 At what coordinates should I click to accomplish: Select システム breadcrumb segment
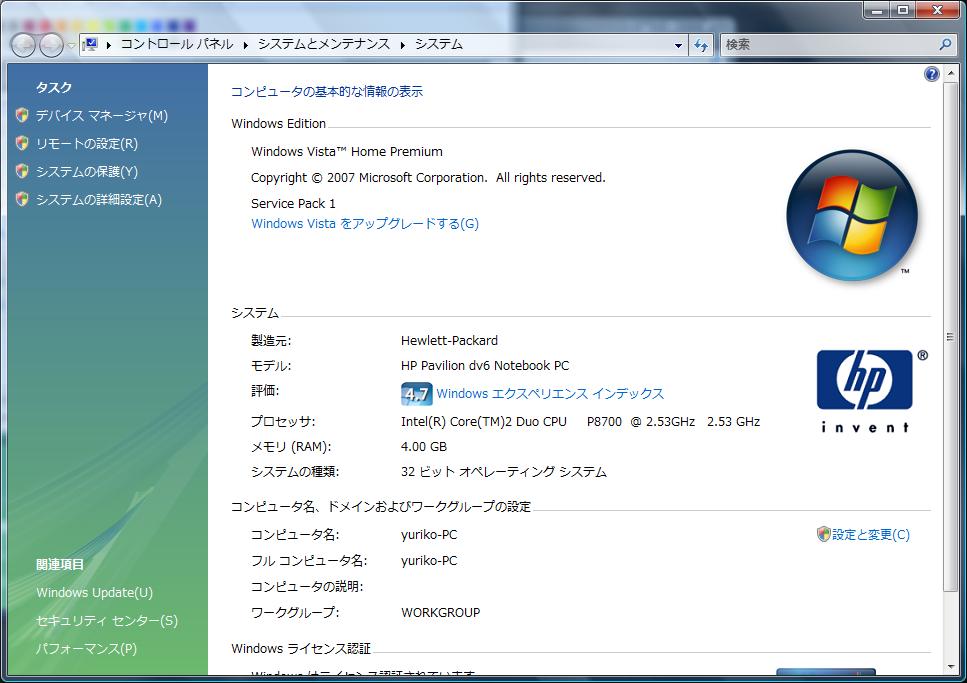[x=438, y=44]
